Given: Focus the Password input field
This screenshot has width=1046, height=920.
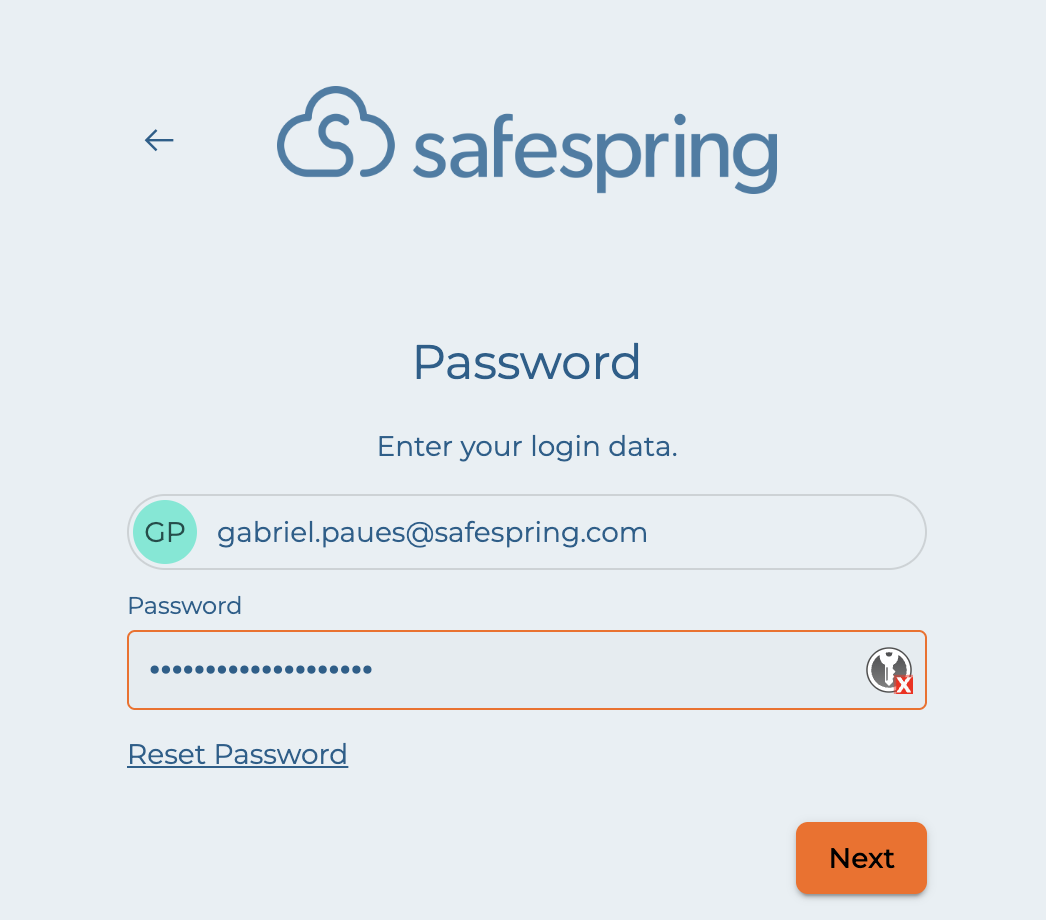Looking at the screenshot, I should (x=500, y=670).
